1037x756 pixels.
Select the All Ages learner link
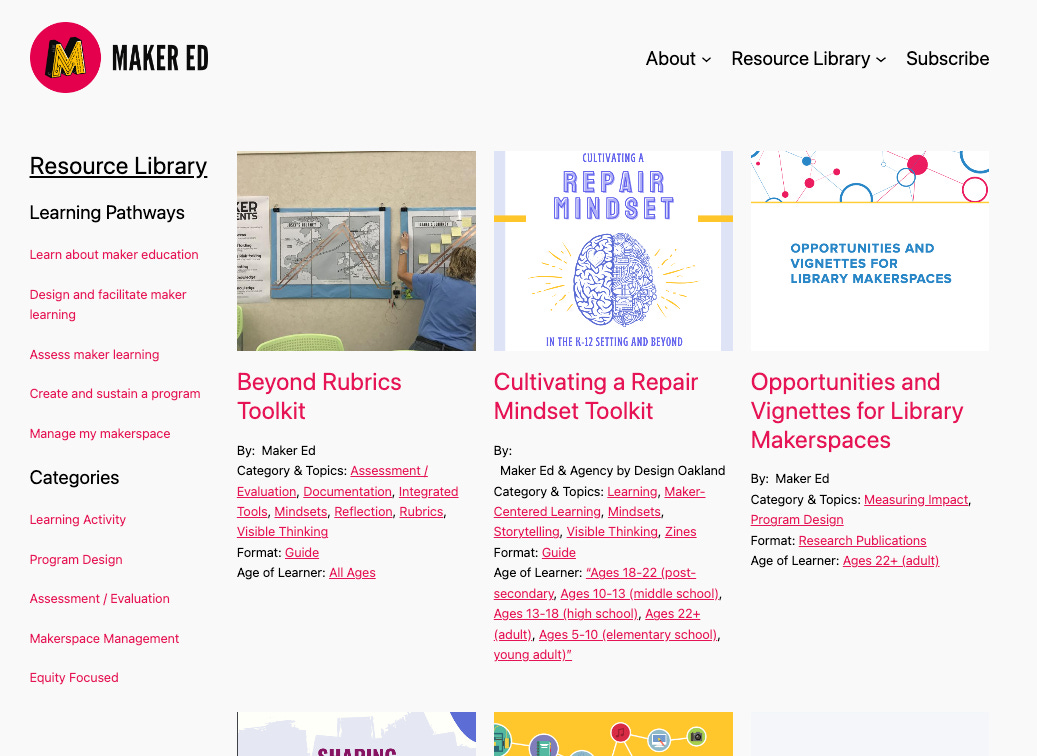[x=353, y=573]
